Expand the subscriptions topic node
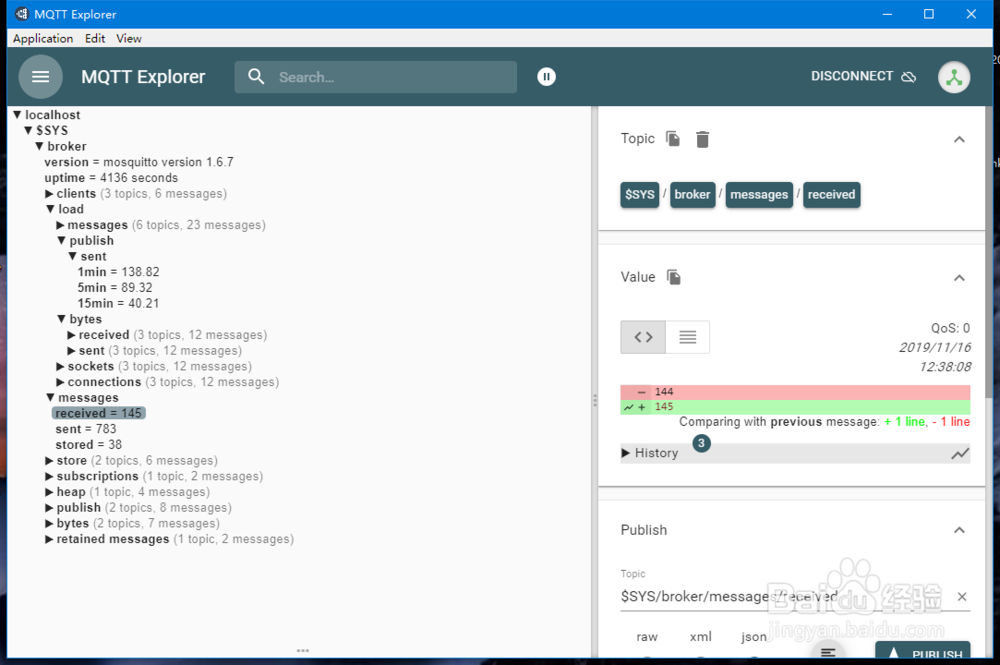The image size is (1000, 665). (x=49, y=476)
